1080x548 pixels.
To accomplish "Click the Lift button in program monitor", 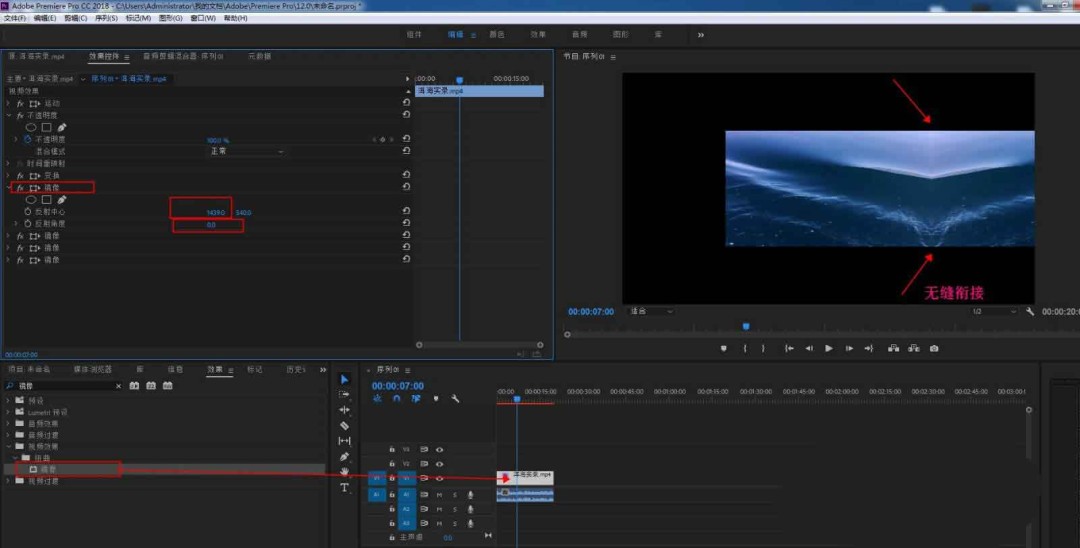I will pyautogui.click(x=893, y=348).
